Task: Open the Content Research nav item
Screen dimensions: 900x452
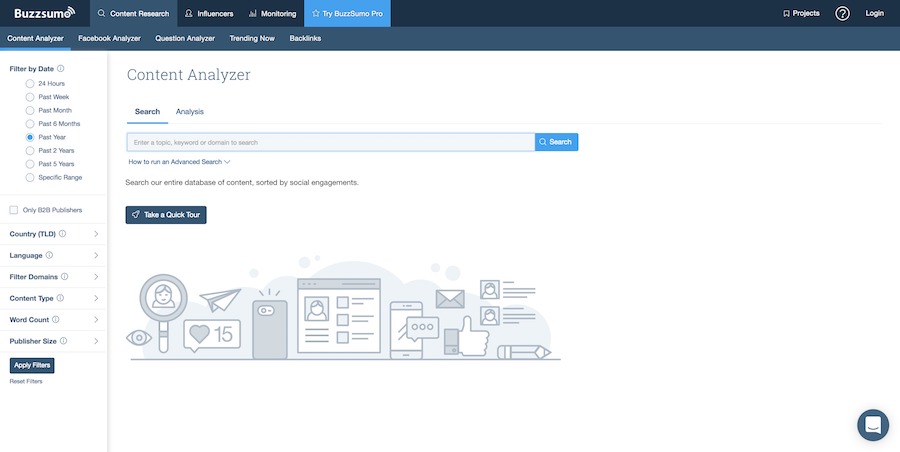Action: [x=134, y=13]
